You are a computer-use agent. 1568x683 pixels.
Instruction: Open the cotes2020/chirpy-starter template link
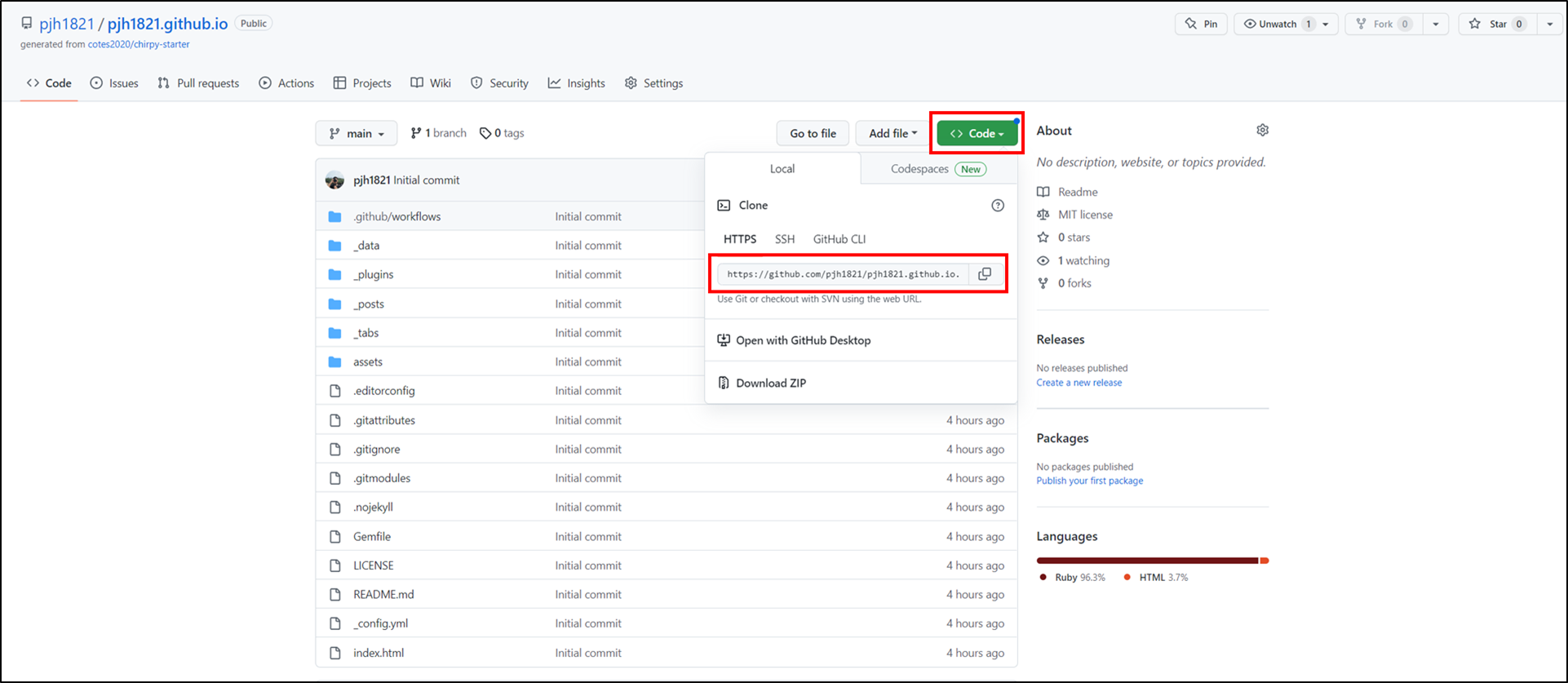[139, 44]
